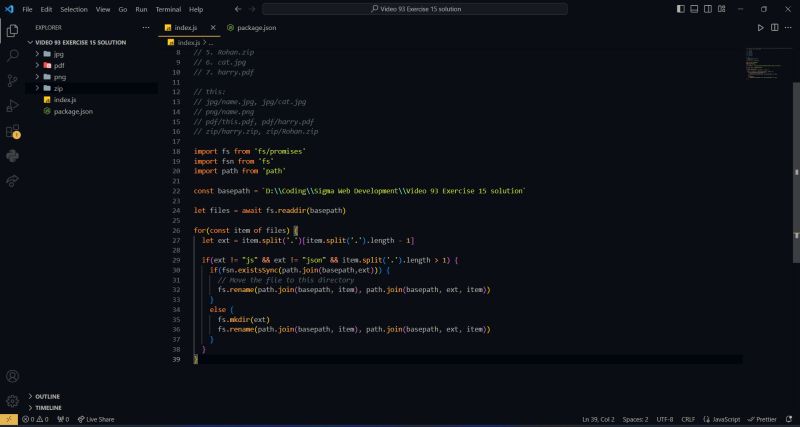The width and height of the screenshot is (800, 427).
Task: Split the editor to the right
Action: click(x=775, y=27)
